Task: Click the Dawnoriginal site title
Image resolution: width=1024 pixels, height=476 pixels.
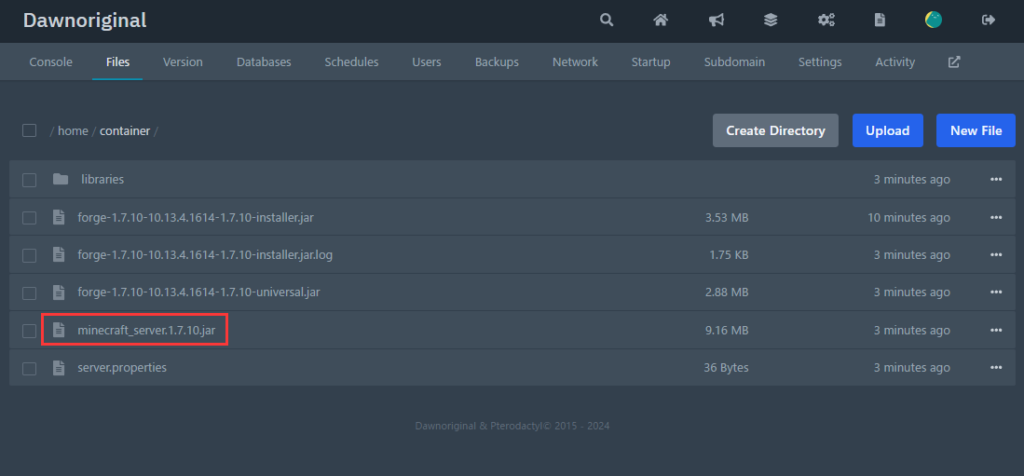Action: (85, 20)
